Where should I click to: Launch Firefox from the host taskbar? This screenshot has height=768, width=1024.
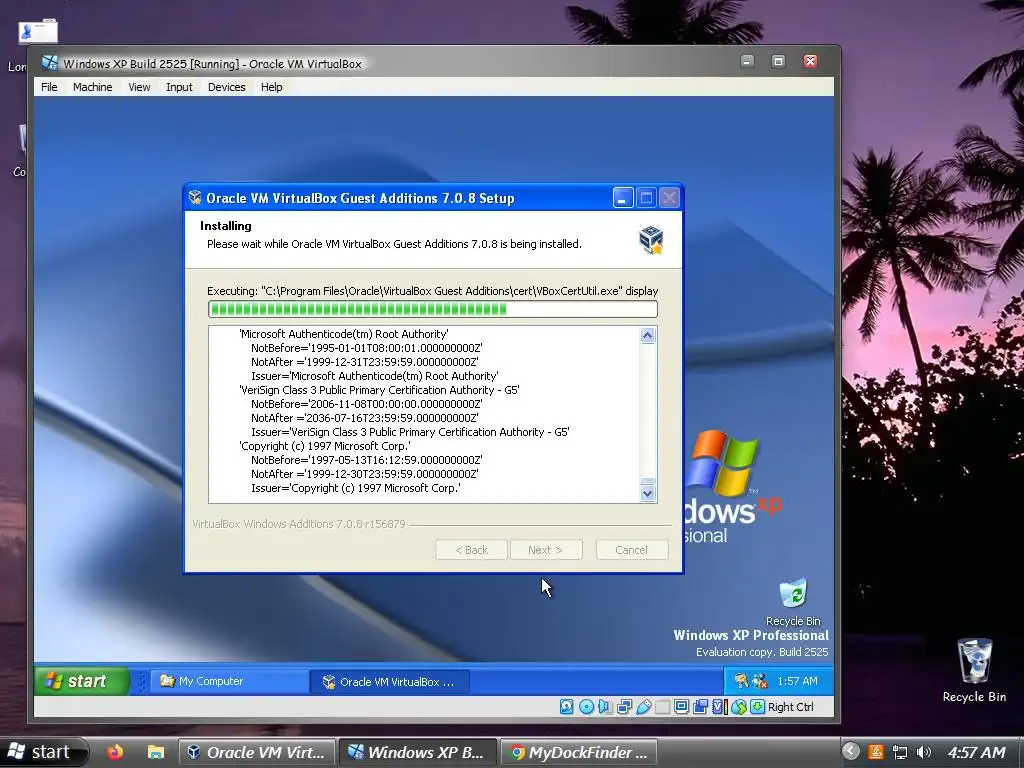(115, 752)
